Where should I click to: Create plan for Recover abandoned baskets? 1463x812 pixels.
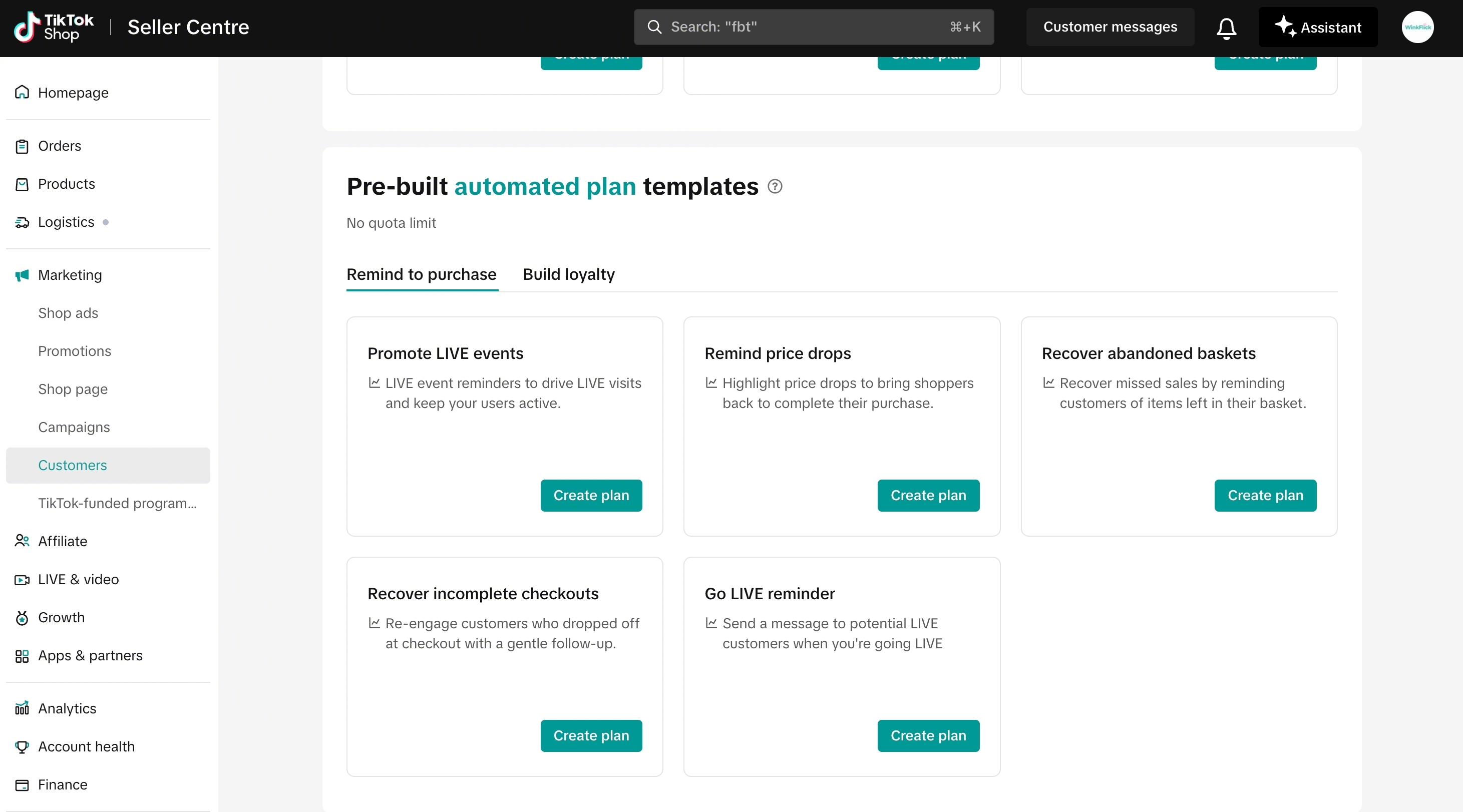[x=1265, y=495]
